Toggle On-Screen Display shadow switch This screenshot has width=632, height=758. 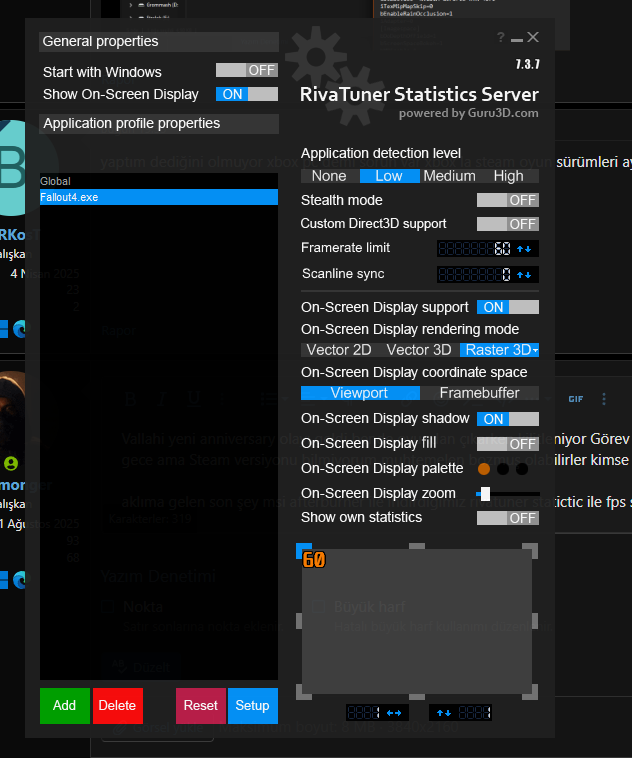click(508, 419)
